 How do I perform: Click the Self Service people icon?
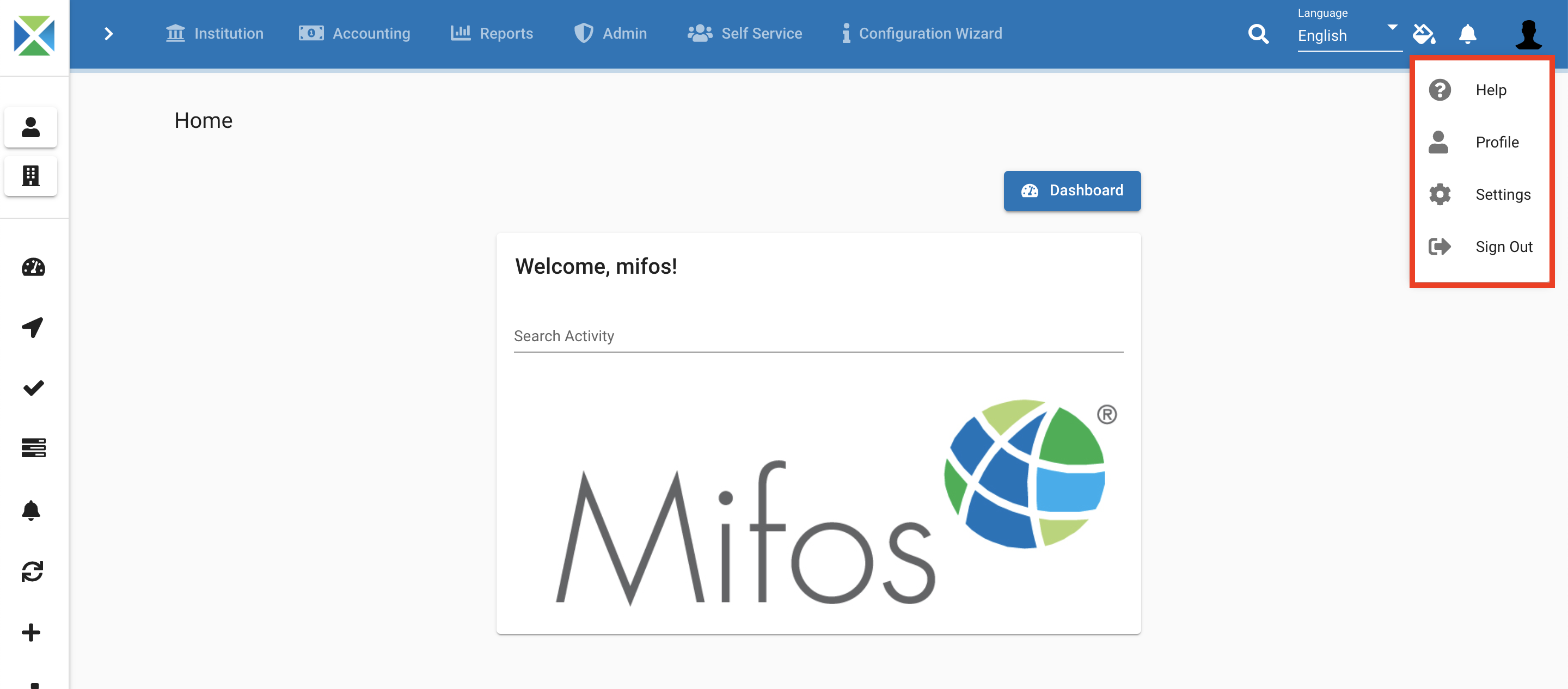click(x=700, y=33)
